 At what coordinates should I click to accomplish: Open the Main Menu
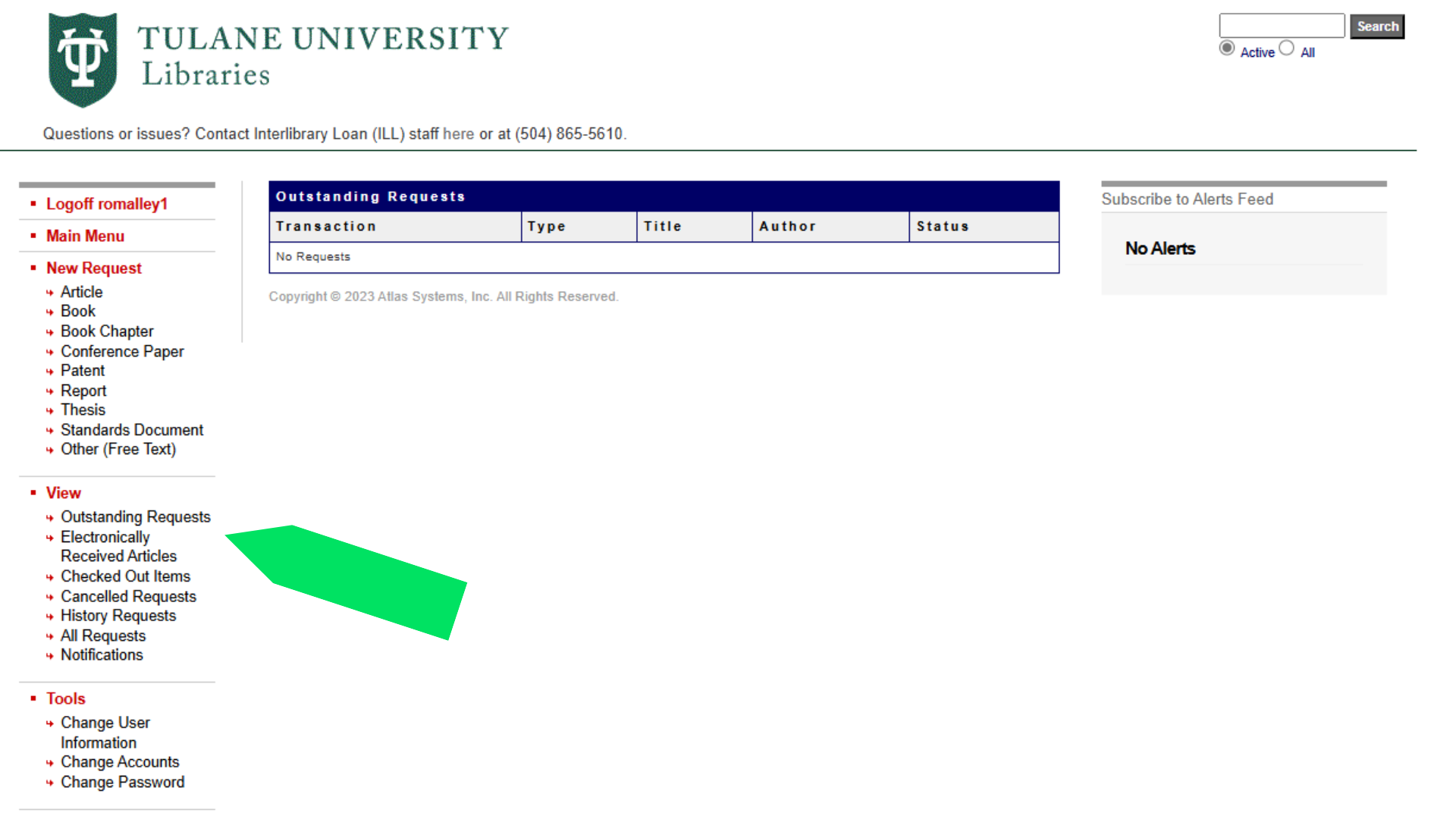tap(85, 236)
